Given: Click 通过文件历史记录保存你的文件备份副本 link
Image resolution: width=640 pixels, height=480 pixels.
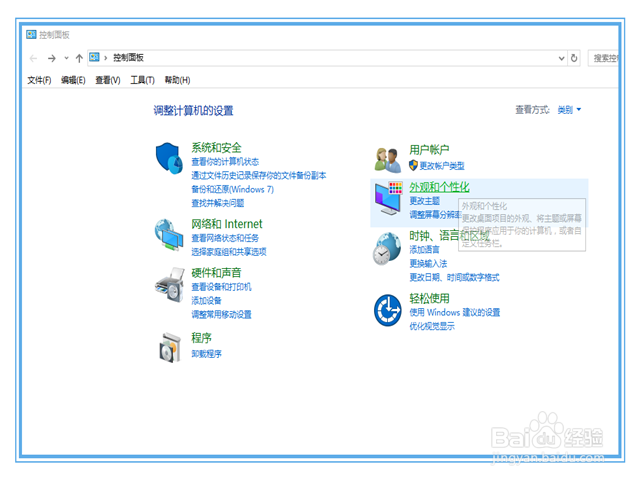Looking at the screenshot, I should (x=259, y=176).
